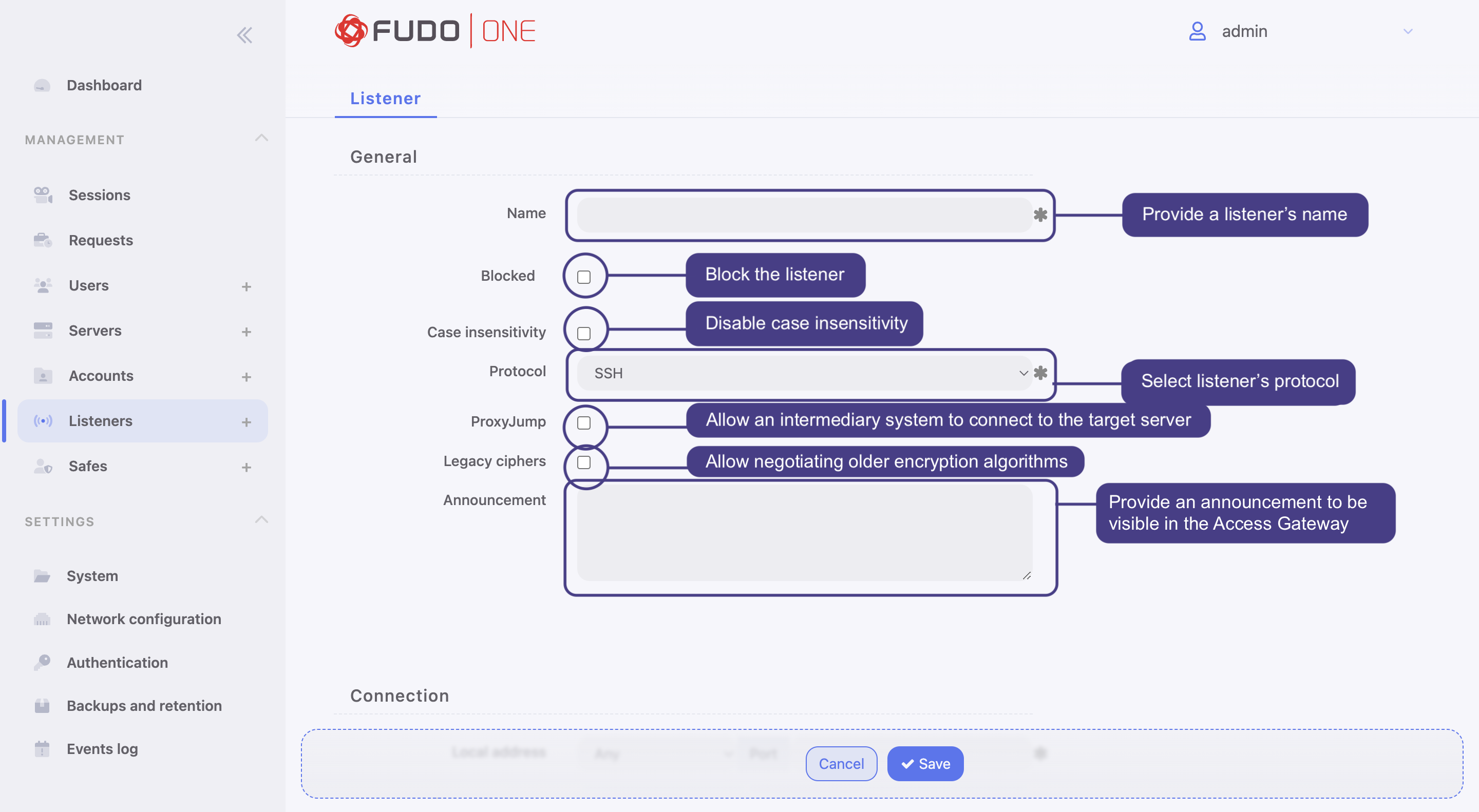The width and height of the screenshot is (1479, 812).
Task: Click the Cancel button
Action: pyautogui.click(x=841, y=762)
